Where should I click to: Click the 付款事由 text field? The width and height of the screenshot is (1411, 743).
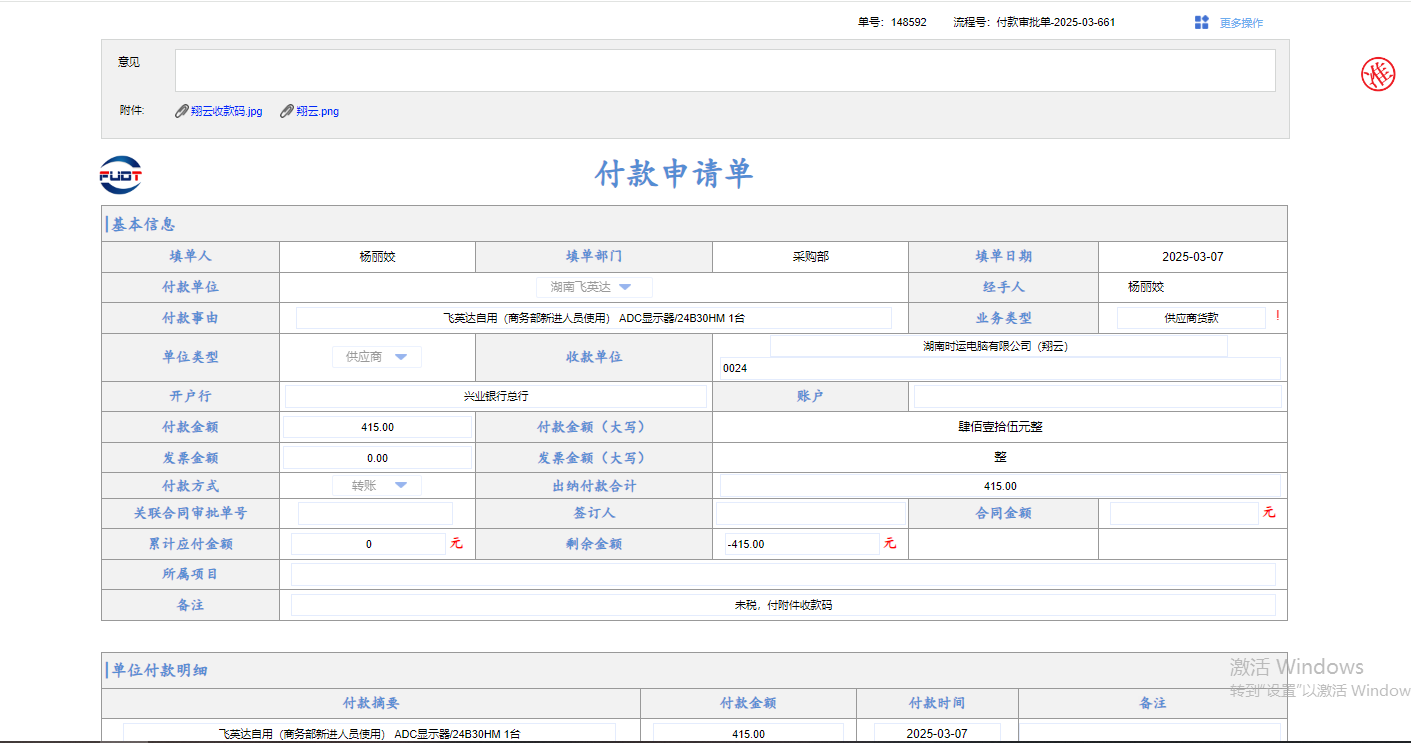(x=593, y=318)
